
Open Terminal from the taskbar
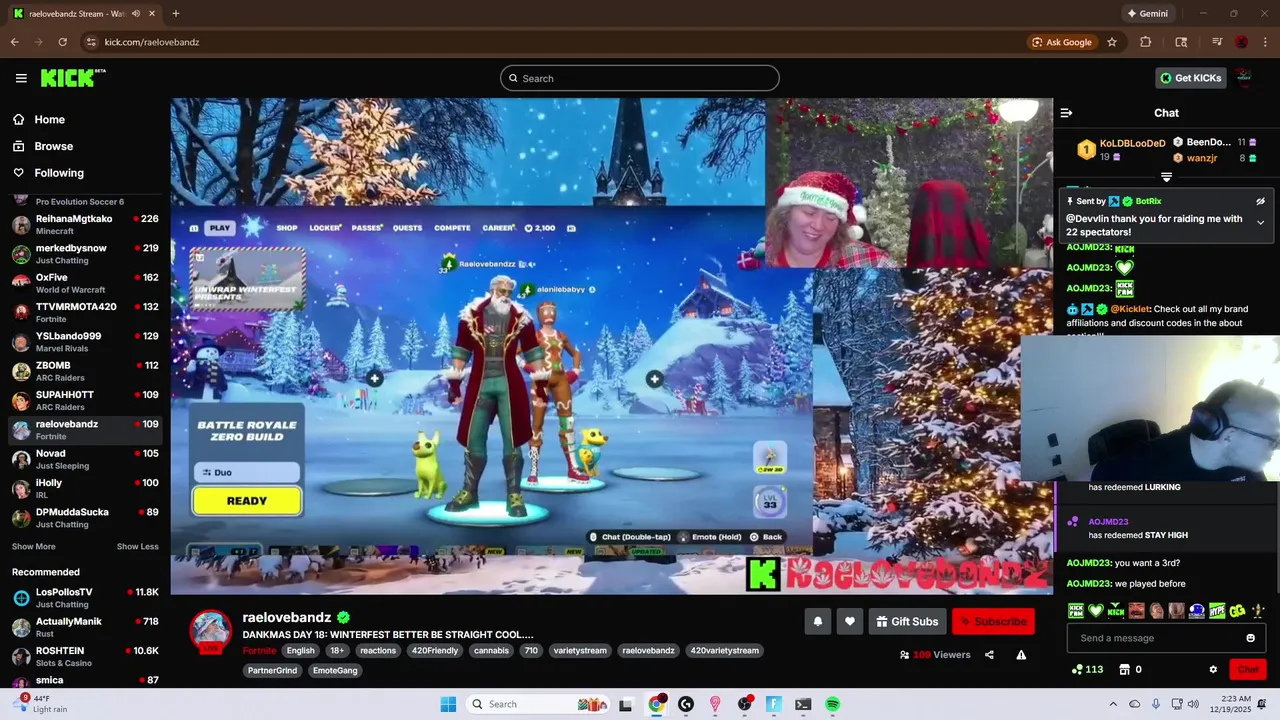pos(803,704)
